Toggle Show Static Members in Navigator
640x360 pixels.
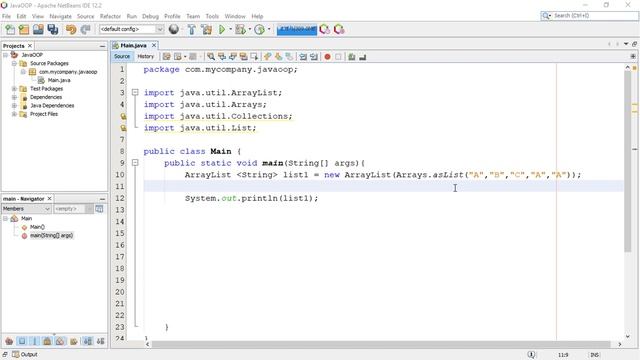(x=35, y=341)
